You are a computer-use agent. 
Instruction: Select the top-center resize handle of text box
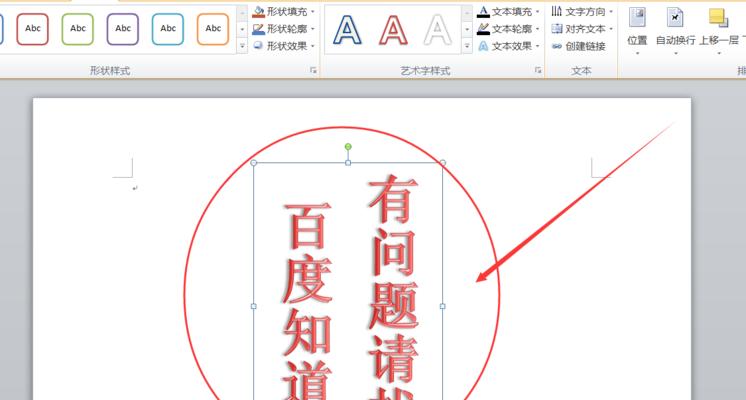point(348,163)
